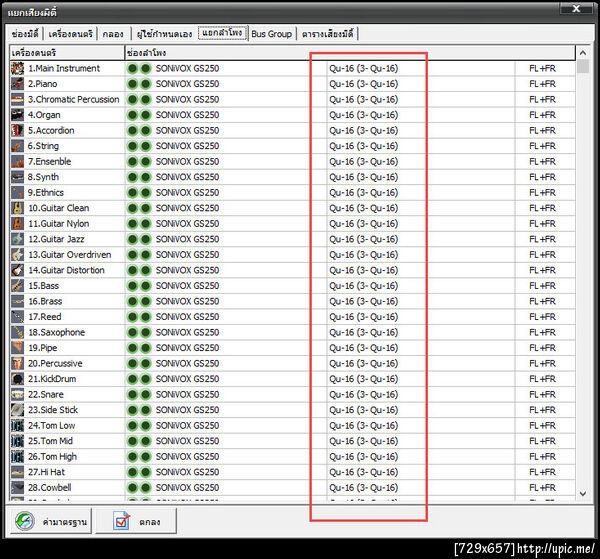600x559 pixels.
Task: Select the Guitar Clean icon
Action: (x=17, y=208)
